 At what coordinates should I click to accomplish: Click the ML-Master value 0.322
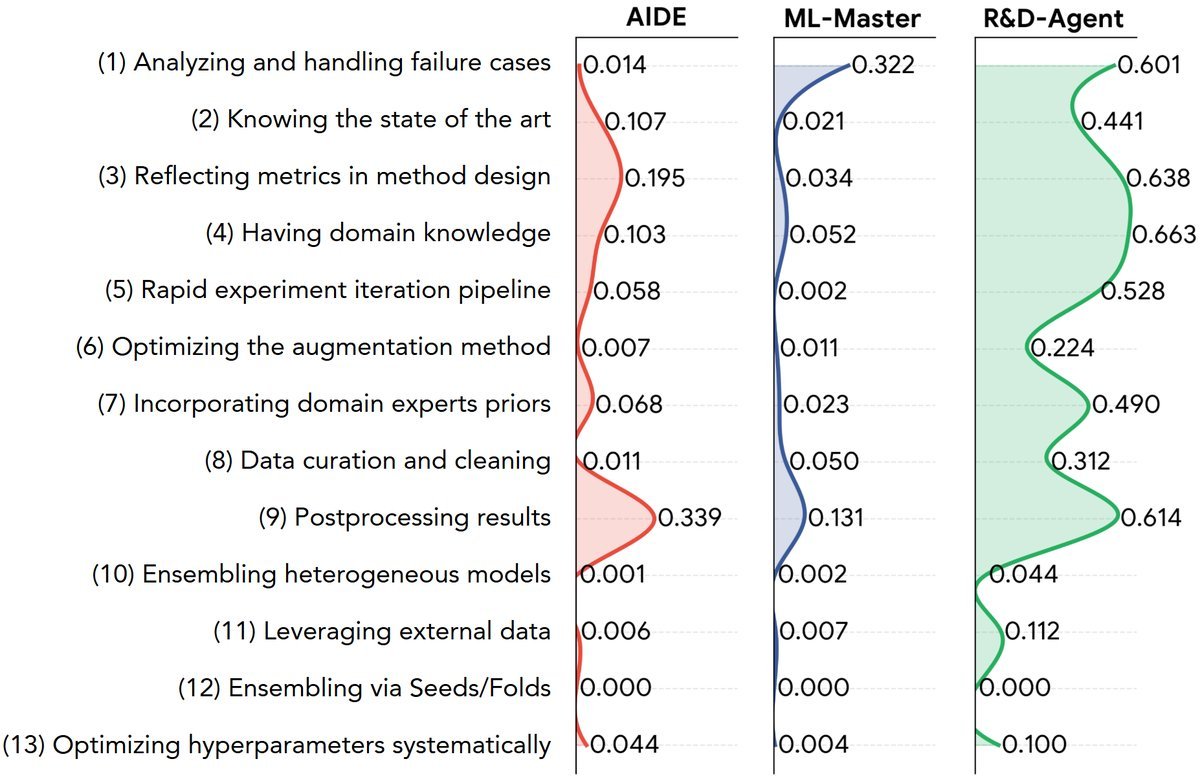click(884, 66)
